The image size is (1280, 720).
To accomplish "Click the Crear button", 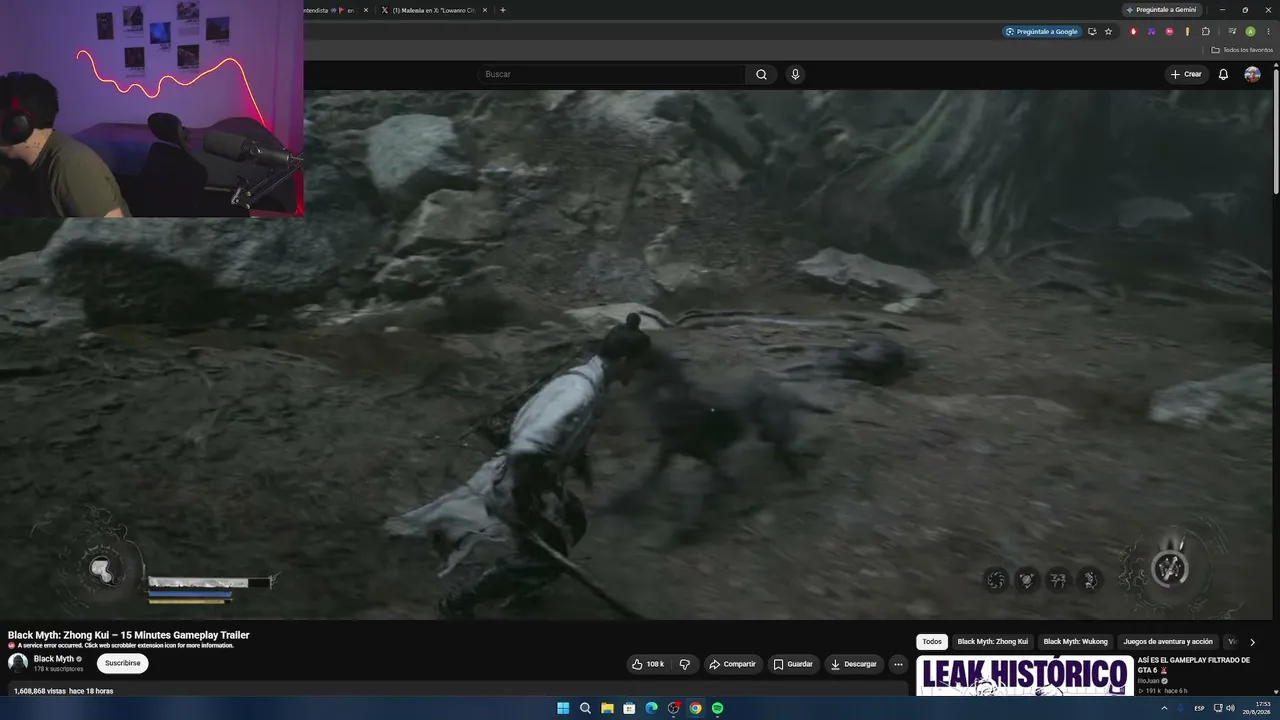I will point(1187,74).
